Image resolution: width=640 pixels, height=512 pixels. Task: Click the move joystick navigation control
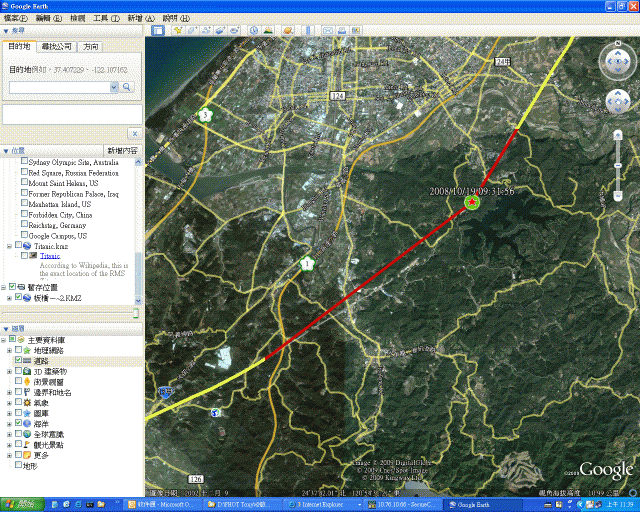point(618,101)
